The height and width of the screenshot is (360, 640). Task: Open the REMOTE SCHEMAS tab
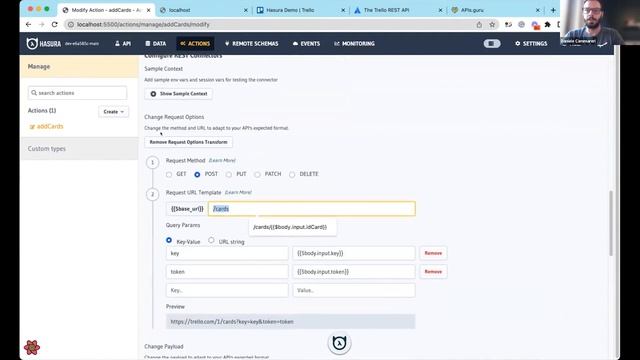251,43
